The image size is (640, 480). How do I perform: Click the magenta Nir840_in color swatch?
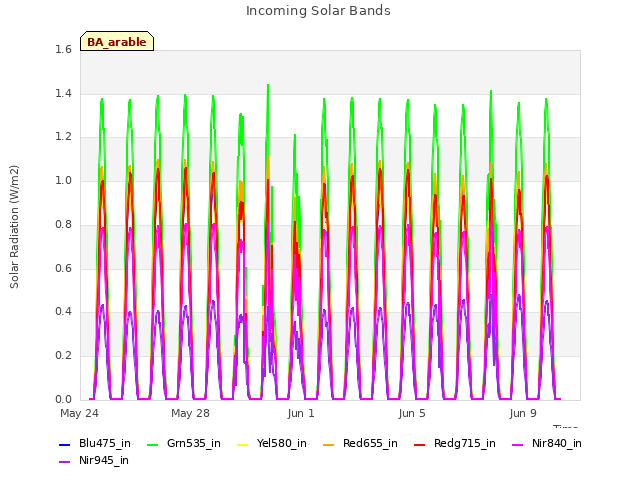point(517,445)
